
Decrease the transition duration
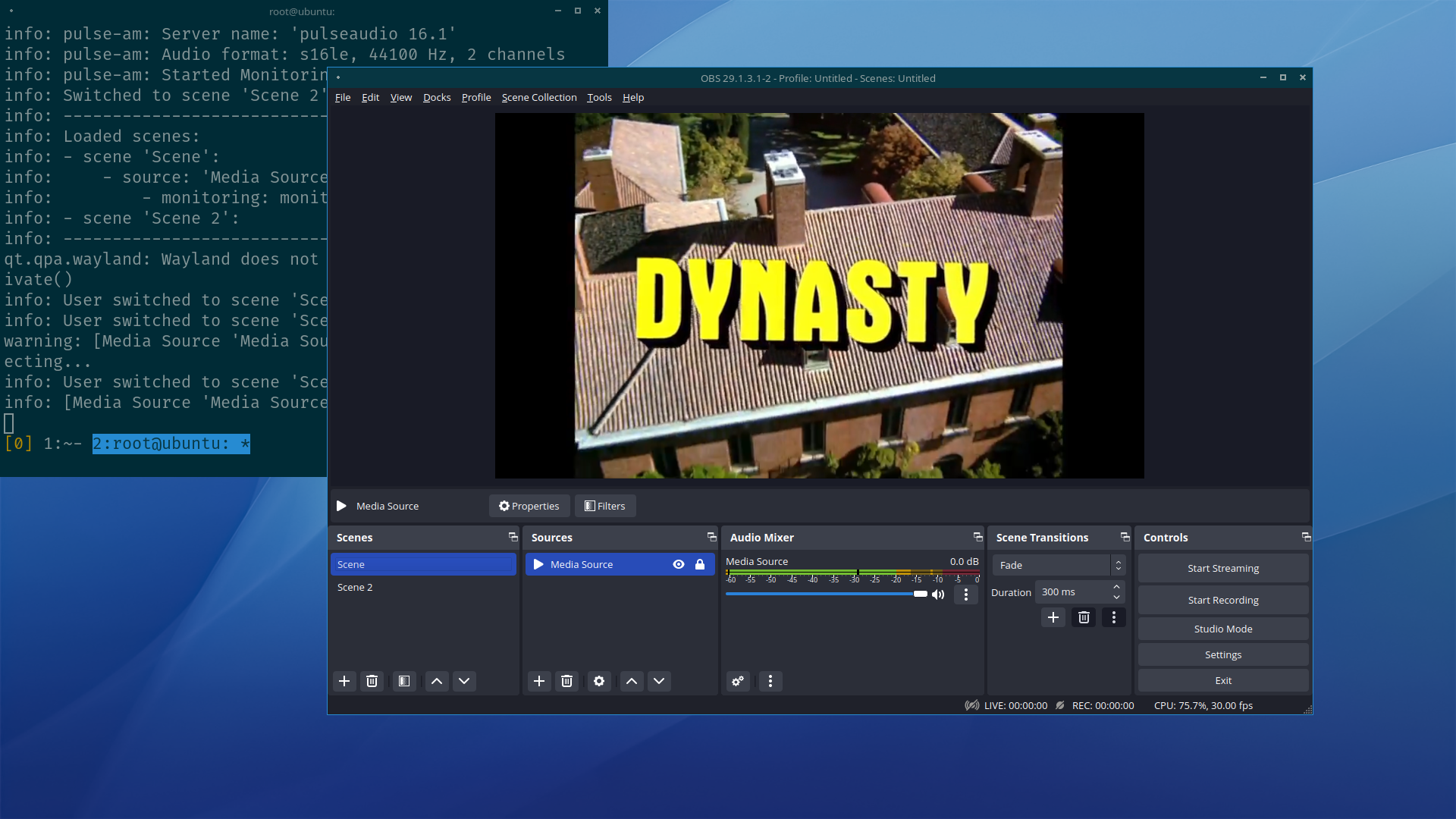pyautogui.click(x=1116, y=597)
